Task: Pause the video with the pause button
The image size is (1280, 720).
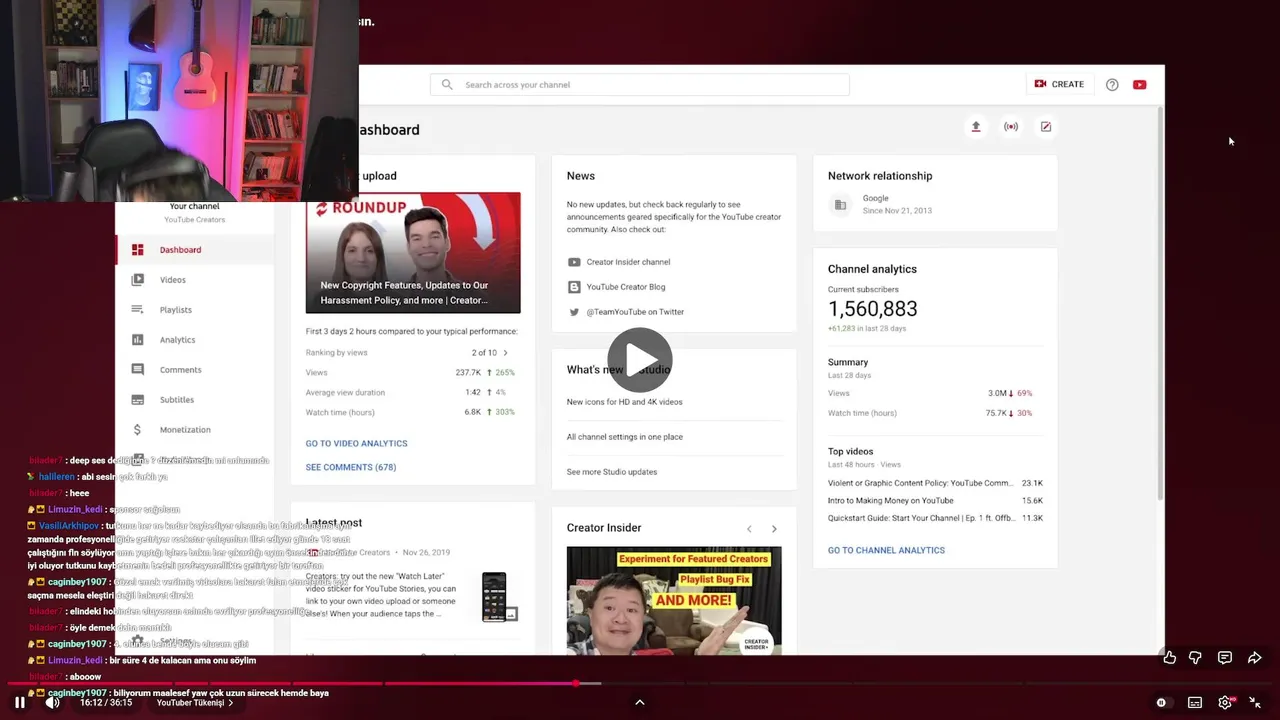Action: [x=19, y=702]
